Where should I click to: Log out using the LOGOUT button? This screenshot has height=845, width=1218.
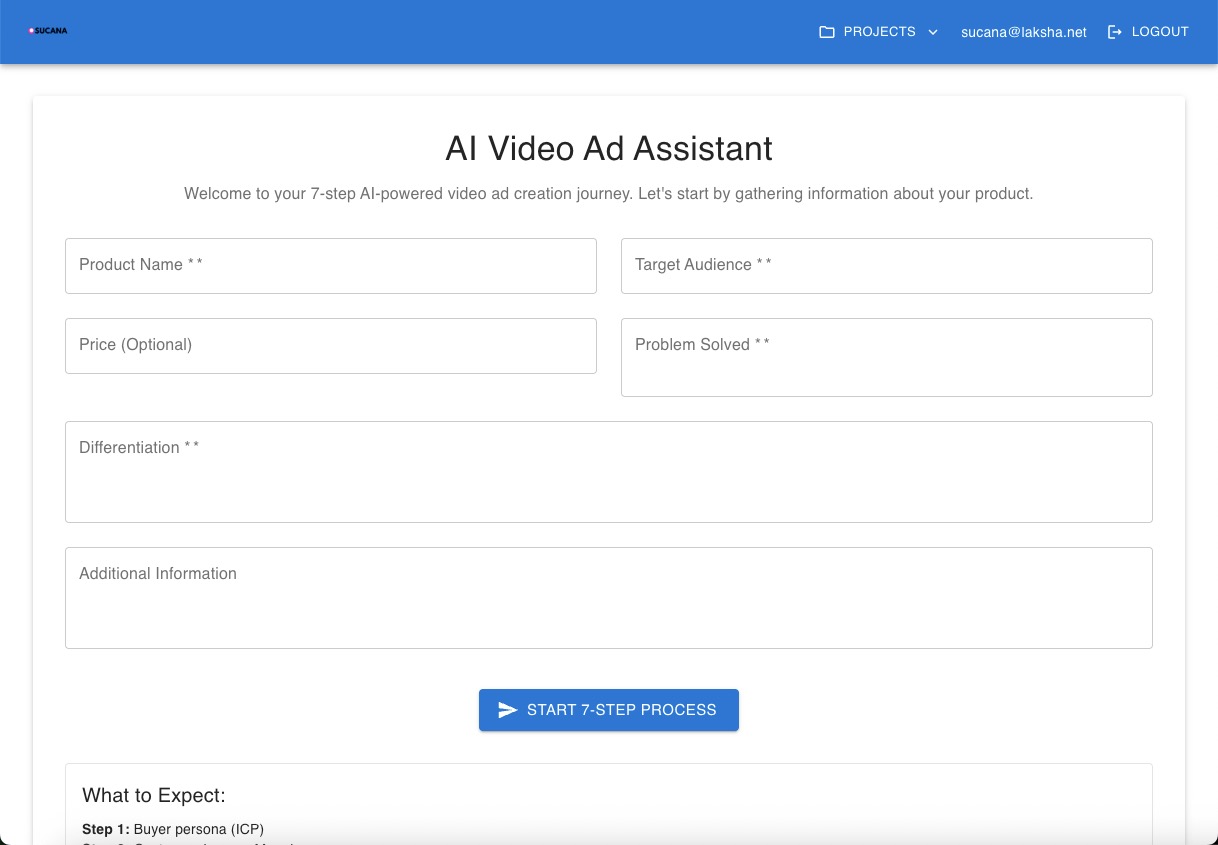(x=1148, y=32)
